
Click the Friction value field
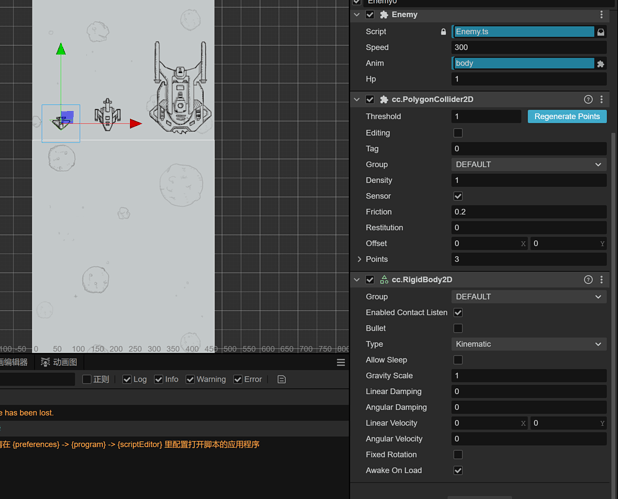529,212
